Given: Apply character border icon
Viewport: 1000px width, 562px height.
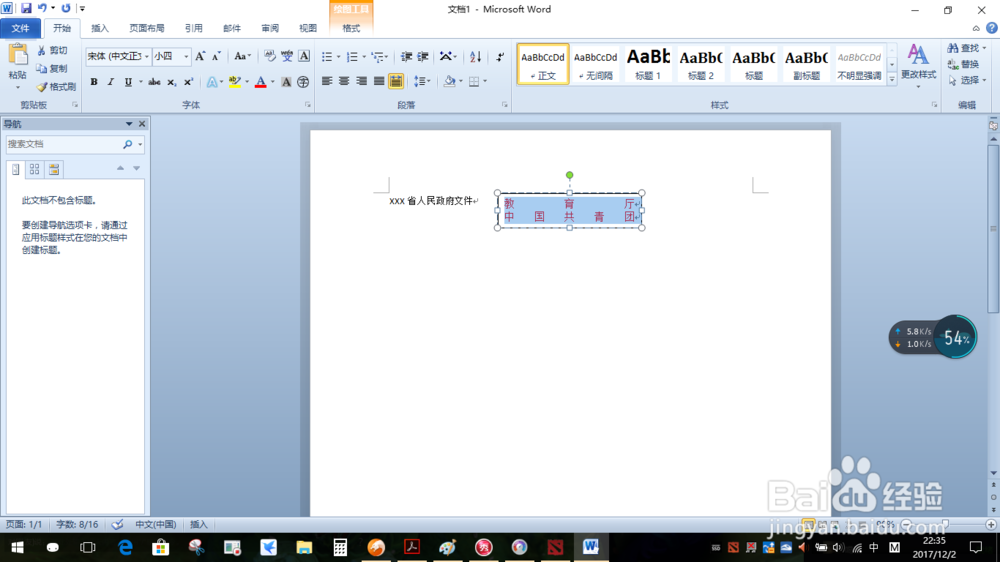Looking at the screenshot, I should point(304,56).
